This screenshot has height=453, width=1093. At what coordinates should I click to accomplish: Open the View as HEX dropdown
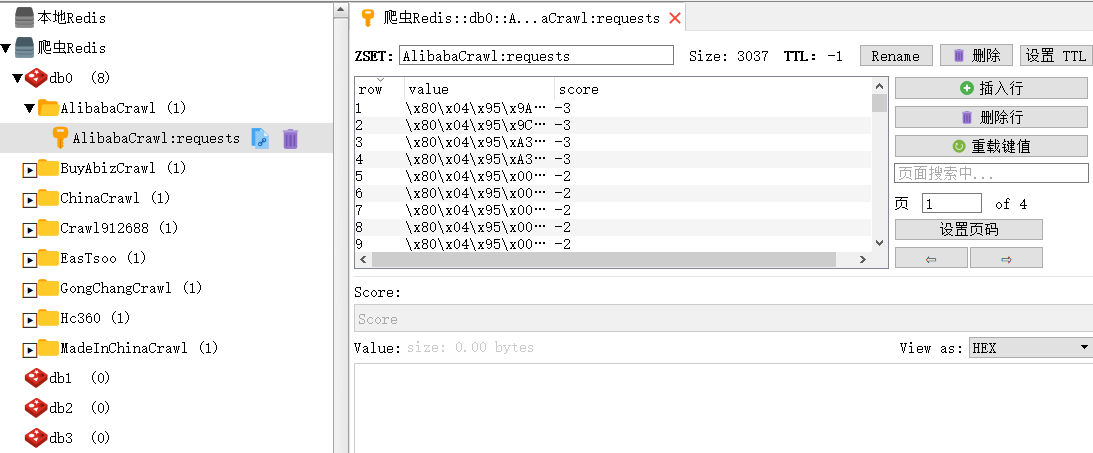pyautogui.click(x=1030, y=347)
